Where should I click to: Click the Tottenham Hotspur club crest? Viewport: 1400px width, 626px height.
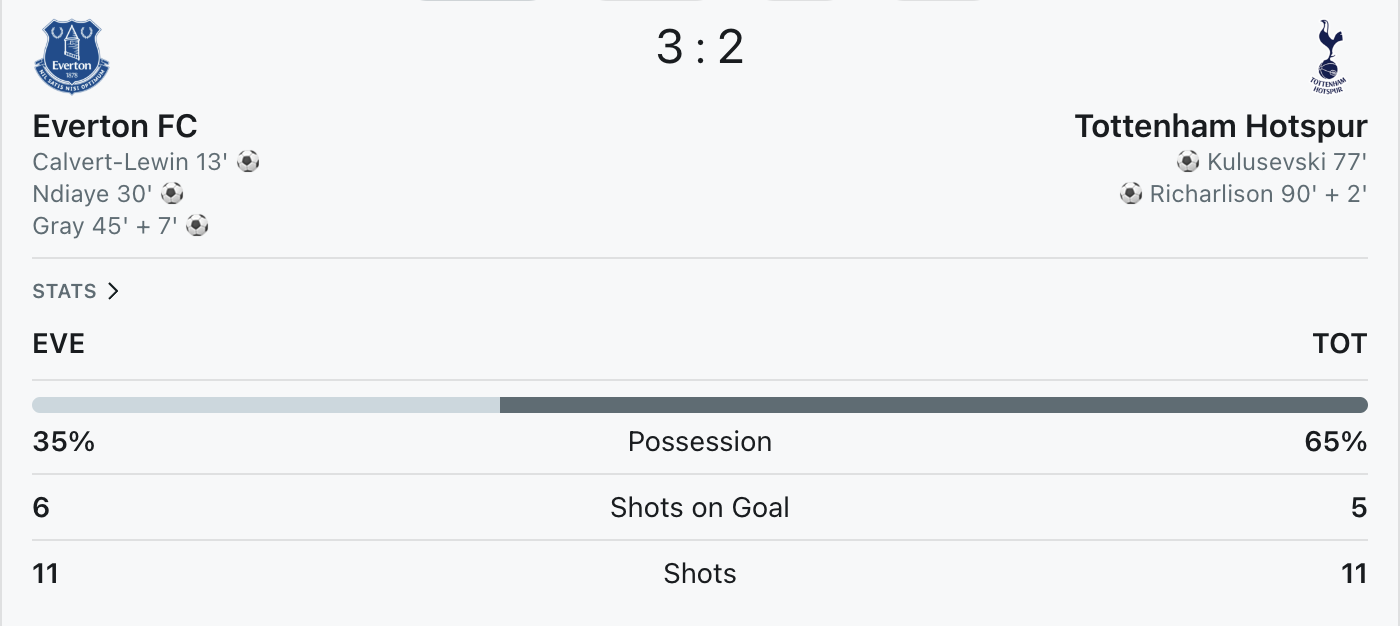[1329, 57]
